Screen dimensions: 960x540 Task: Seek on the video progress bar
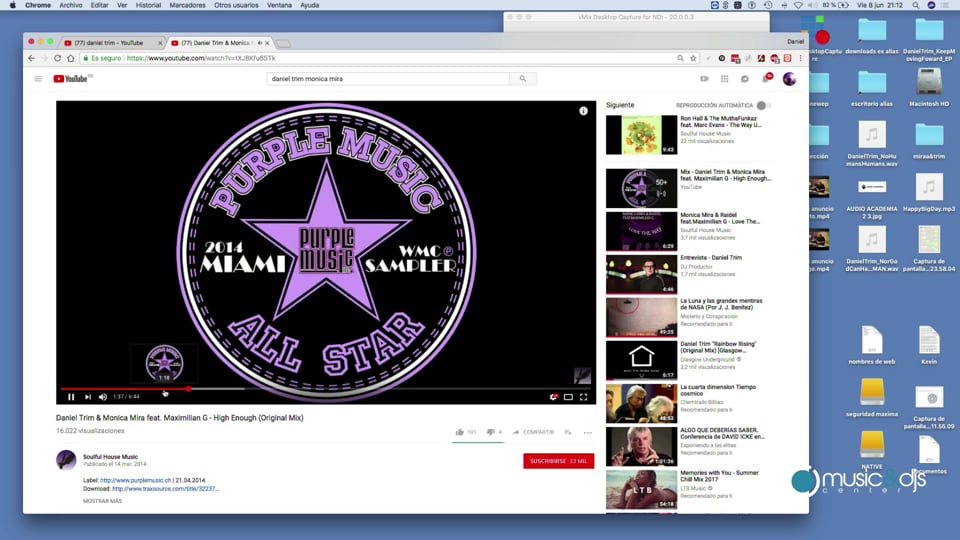point(326,389)
